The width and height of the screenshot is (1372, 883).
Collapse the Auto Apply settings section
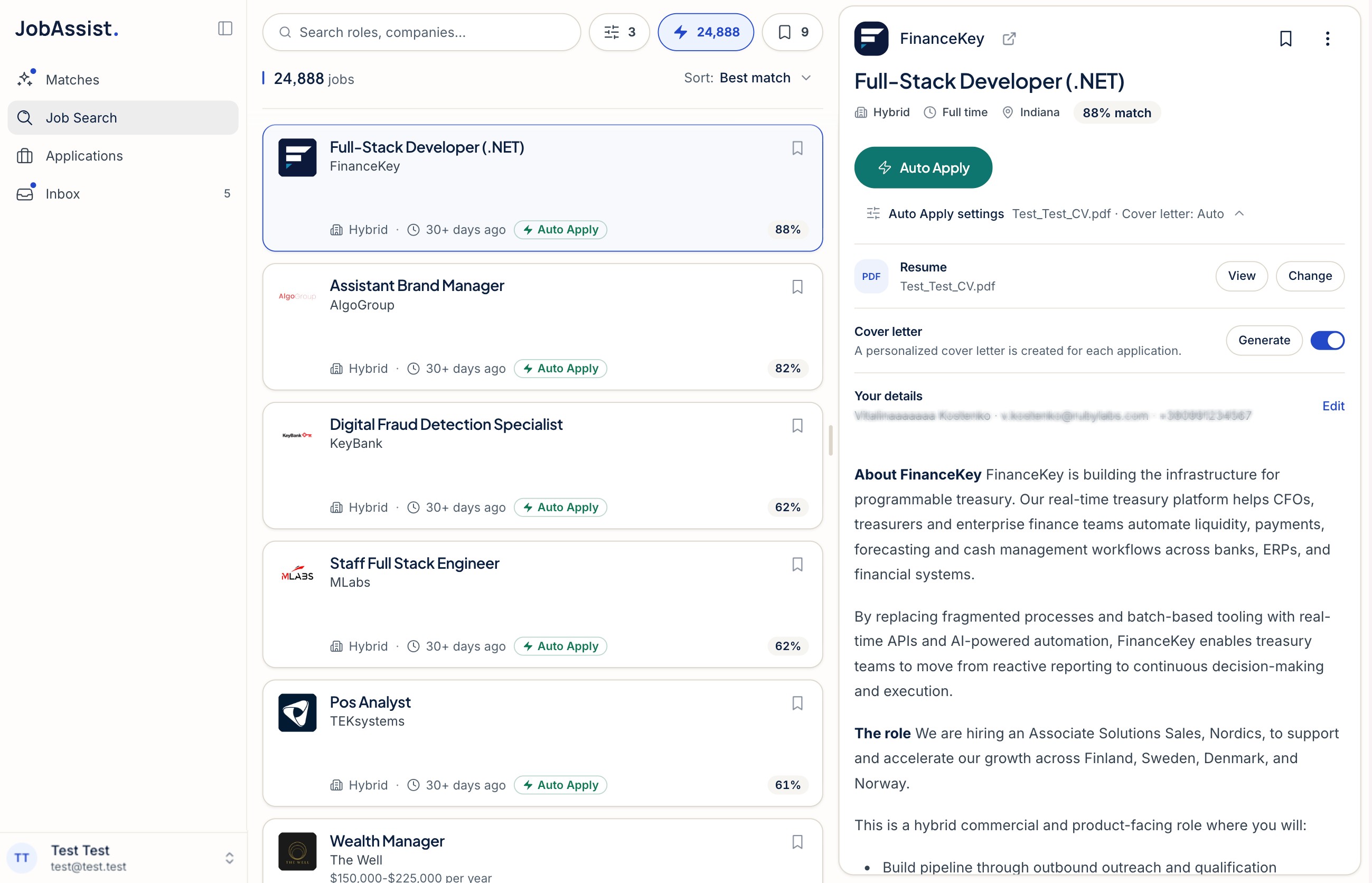[1239, 213]
